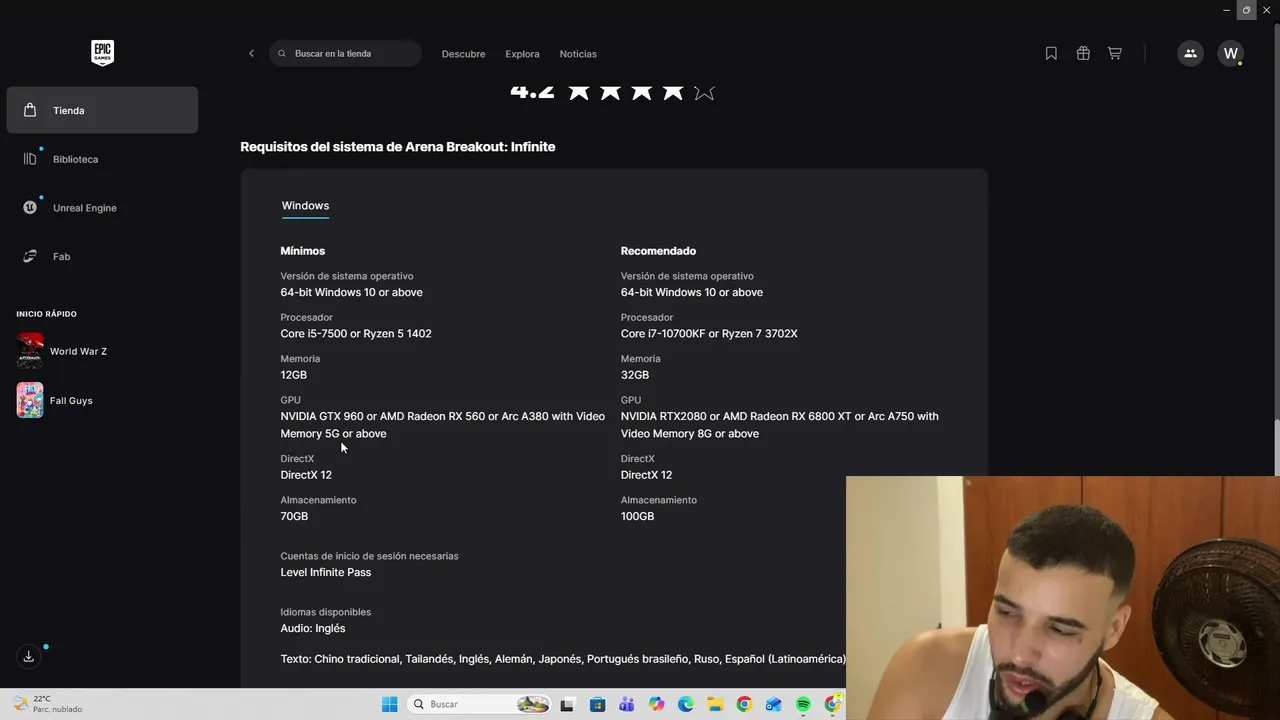The image size is (1280, 720).
Task: Open Copilot from taskbar
Action: click(656, 704)
